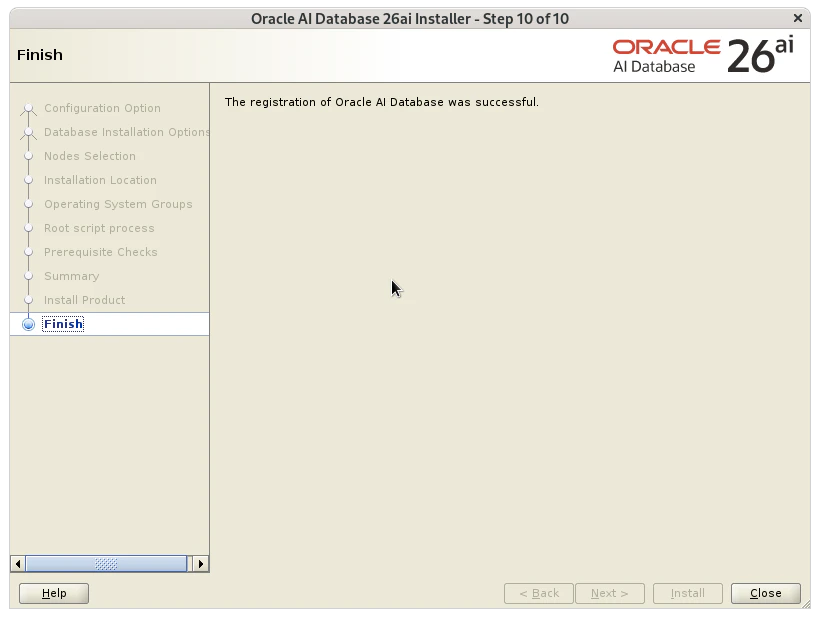Select the Summary step

[x=72, y=277]
